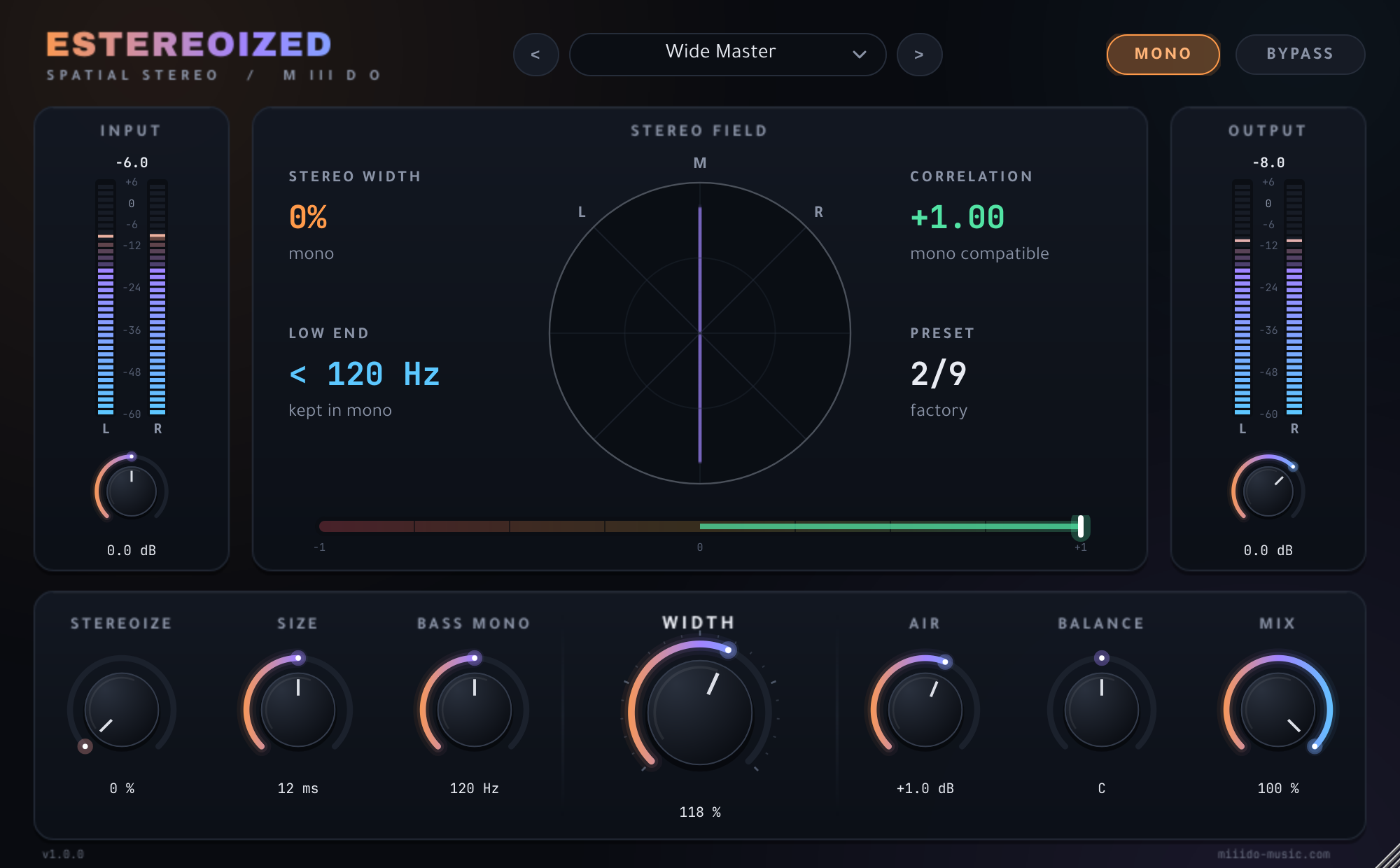Viewport: 1400px width, 868px height.
Task: Click the correlation meter handle at +1
Action: (1081, 526)
